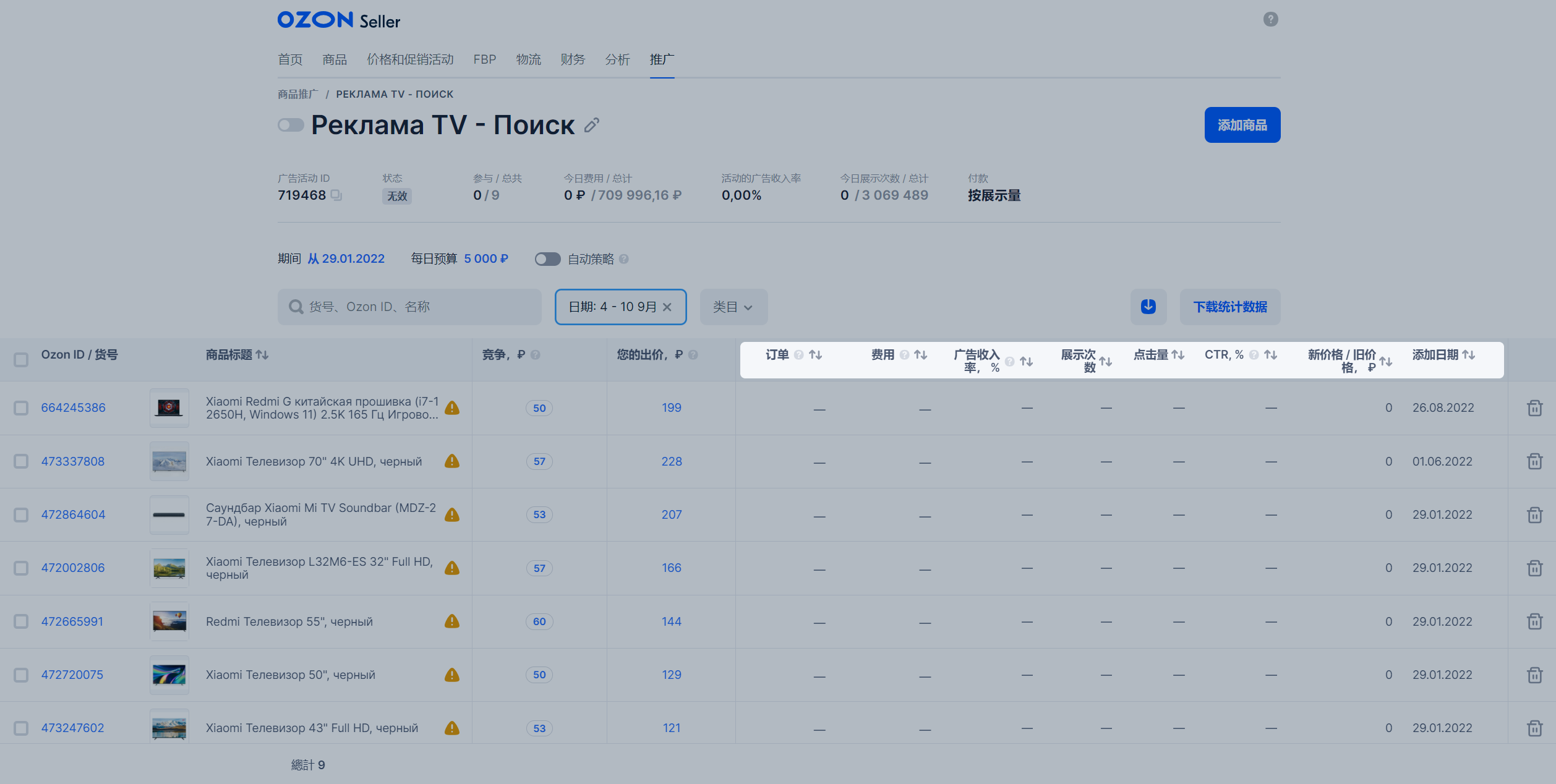1556x784 pixels.
Task: Check the box for 472720075
Action: click(21, 675)
